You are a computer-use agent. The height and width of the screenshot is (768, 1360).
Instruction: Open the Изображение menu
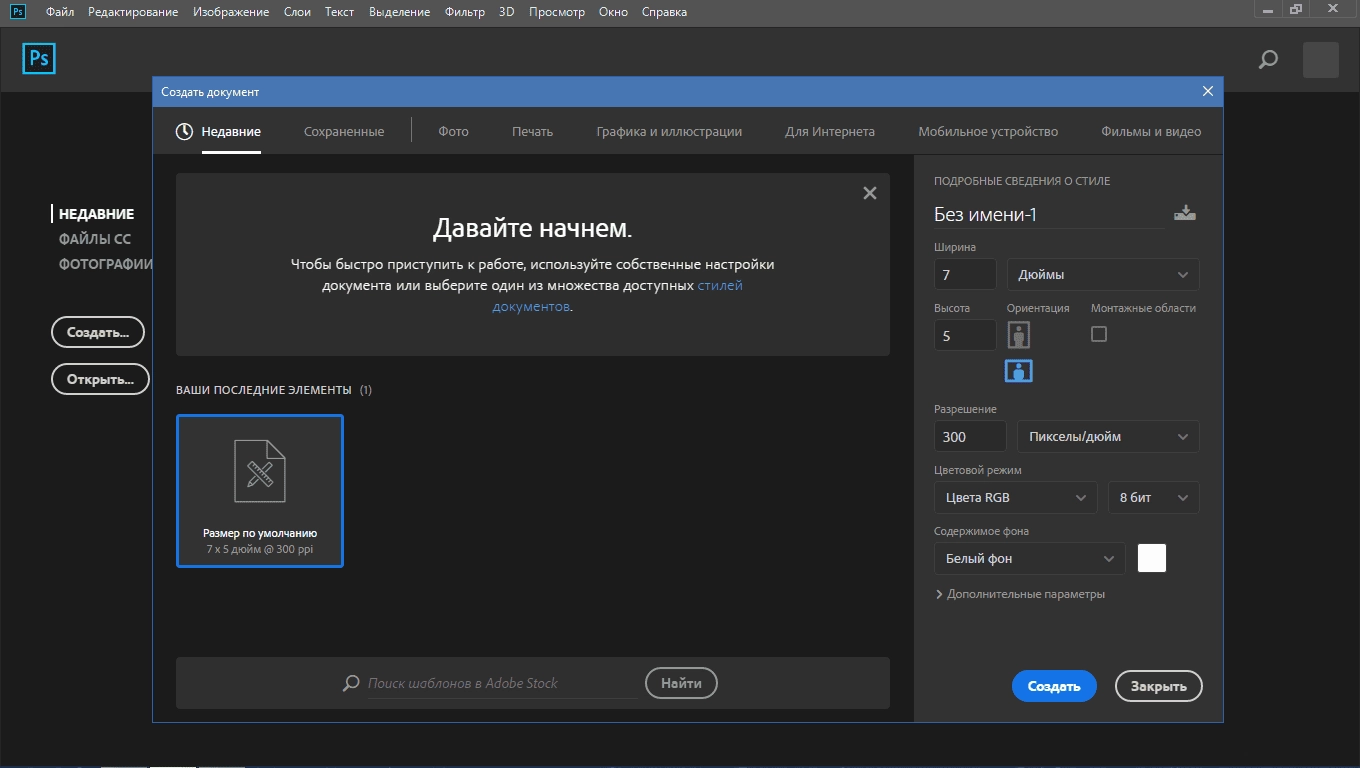click(x=232, y=12)
